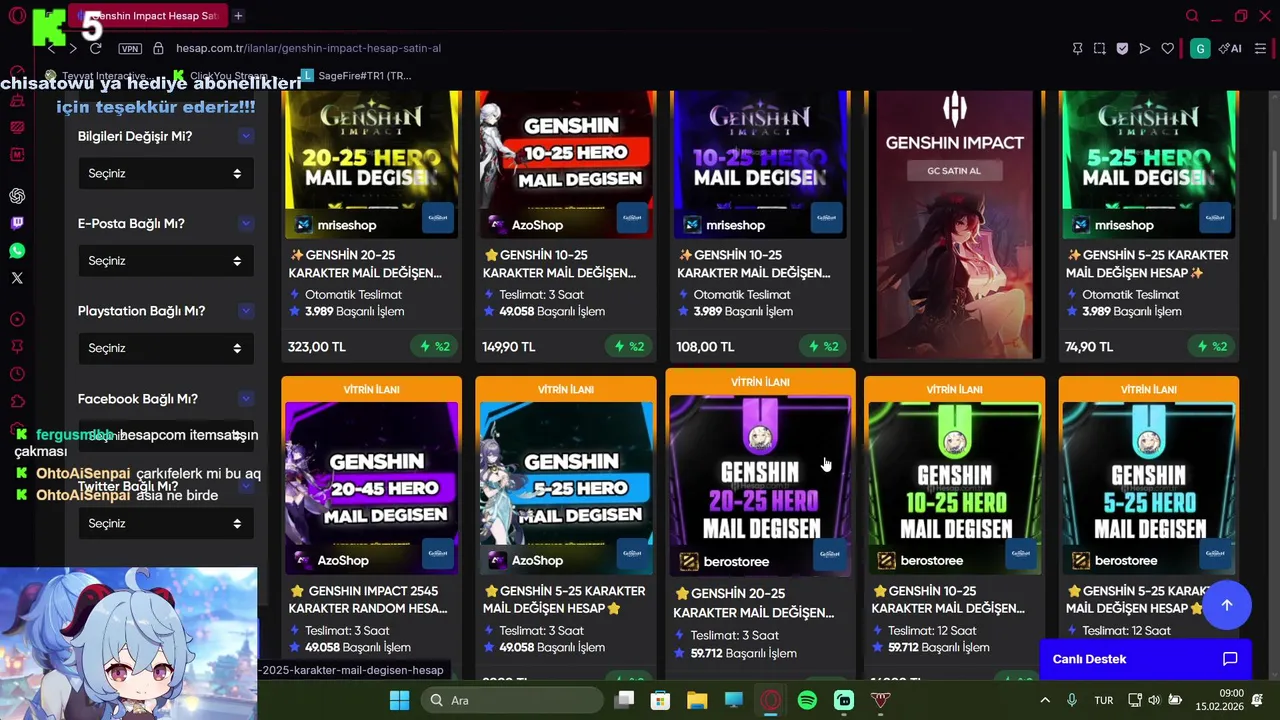Click the snapshot capture icon in toolbar
Image resolution: width=1280 pixels, height=720 pixels.
pyautogui.click(x=1100, y=48)
